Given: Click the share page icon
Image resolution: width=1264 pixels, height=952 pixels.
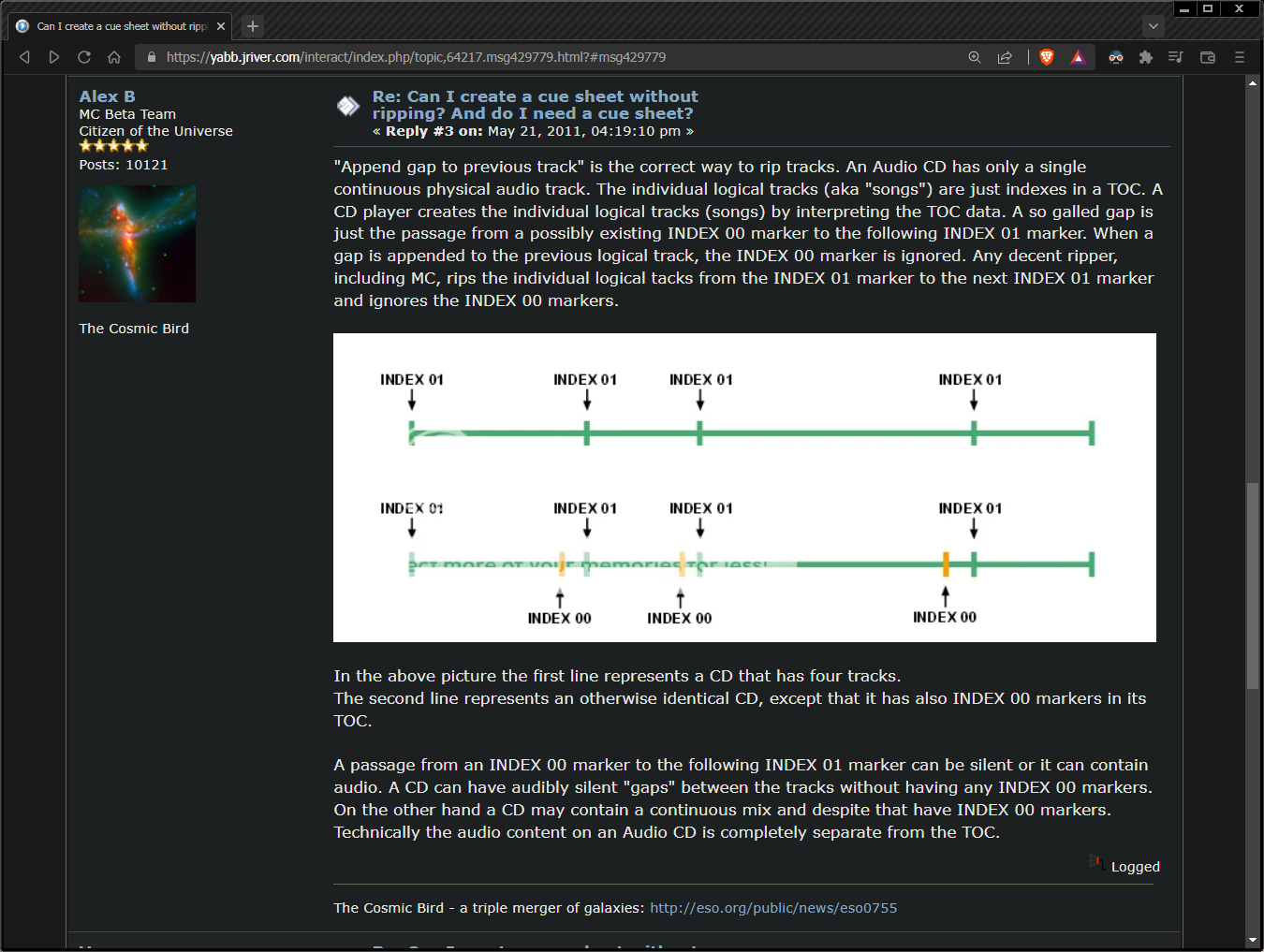Looking at the screenshot, I should 1005,57.
